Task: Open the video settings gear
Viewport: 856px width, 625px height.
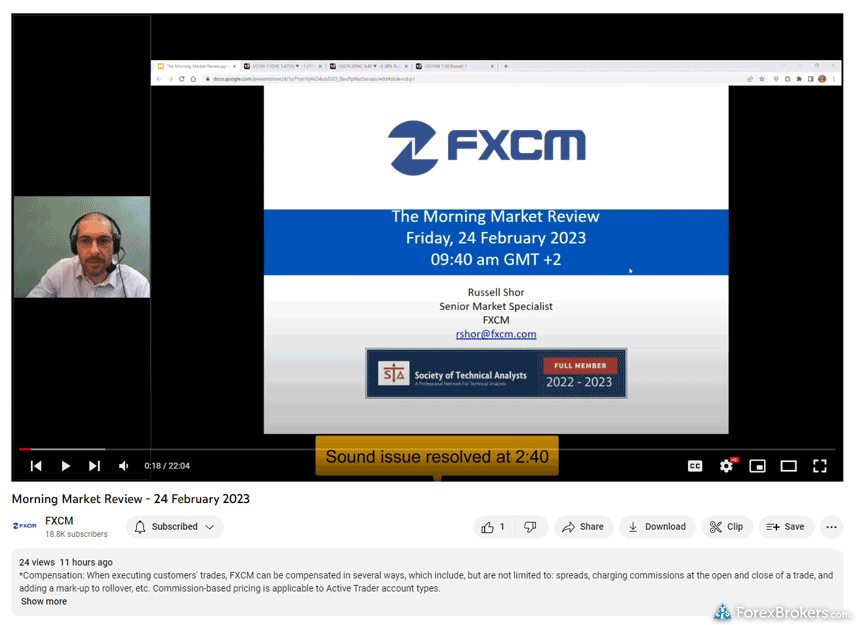Action: [x=726, y=466]
